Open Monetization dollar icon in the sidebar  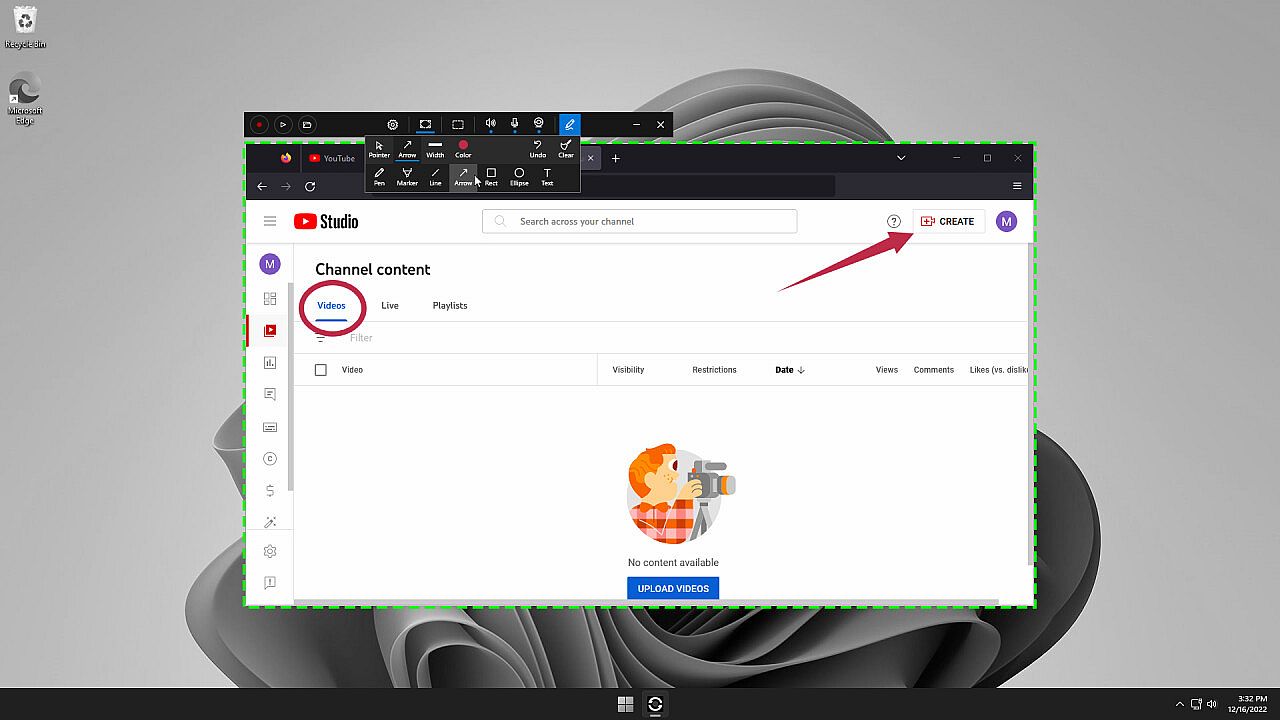tap(270, 491)
